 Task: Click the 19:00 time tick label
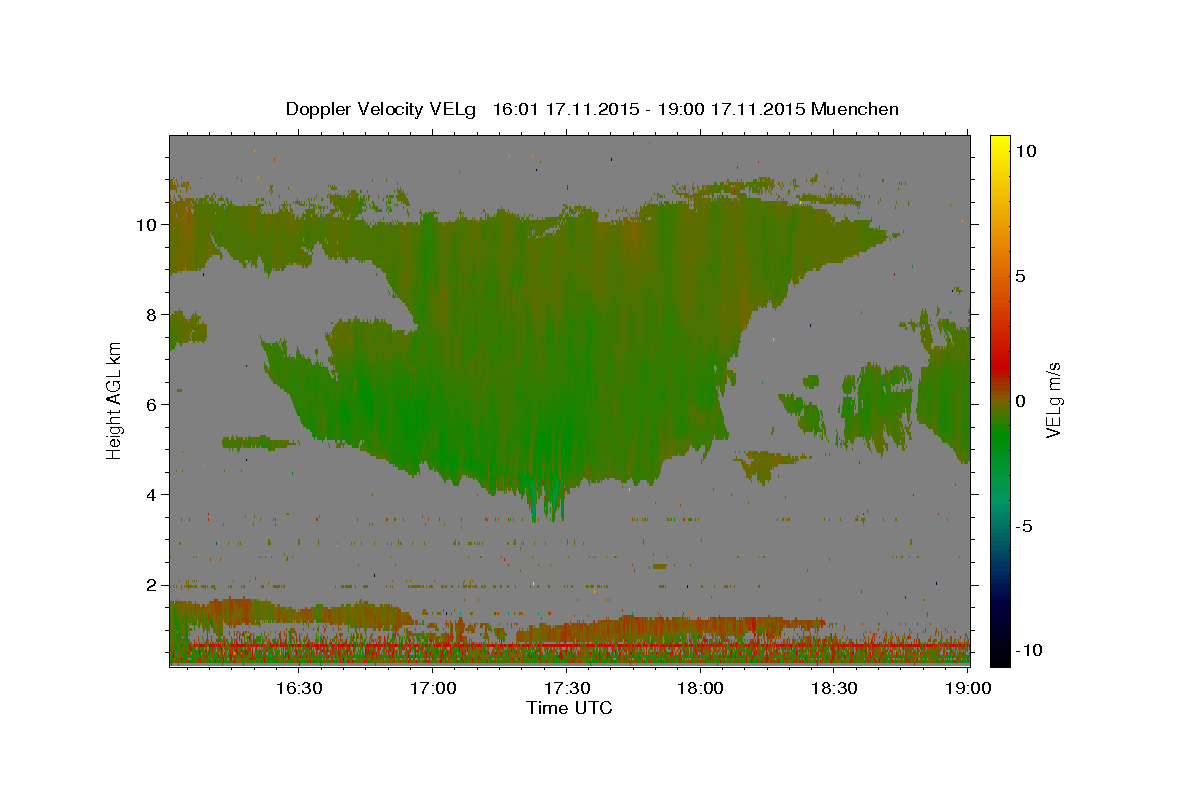(967, 688)
